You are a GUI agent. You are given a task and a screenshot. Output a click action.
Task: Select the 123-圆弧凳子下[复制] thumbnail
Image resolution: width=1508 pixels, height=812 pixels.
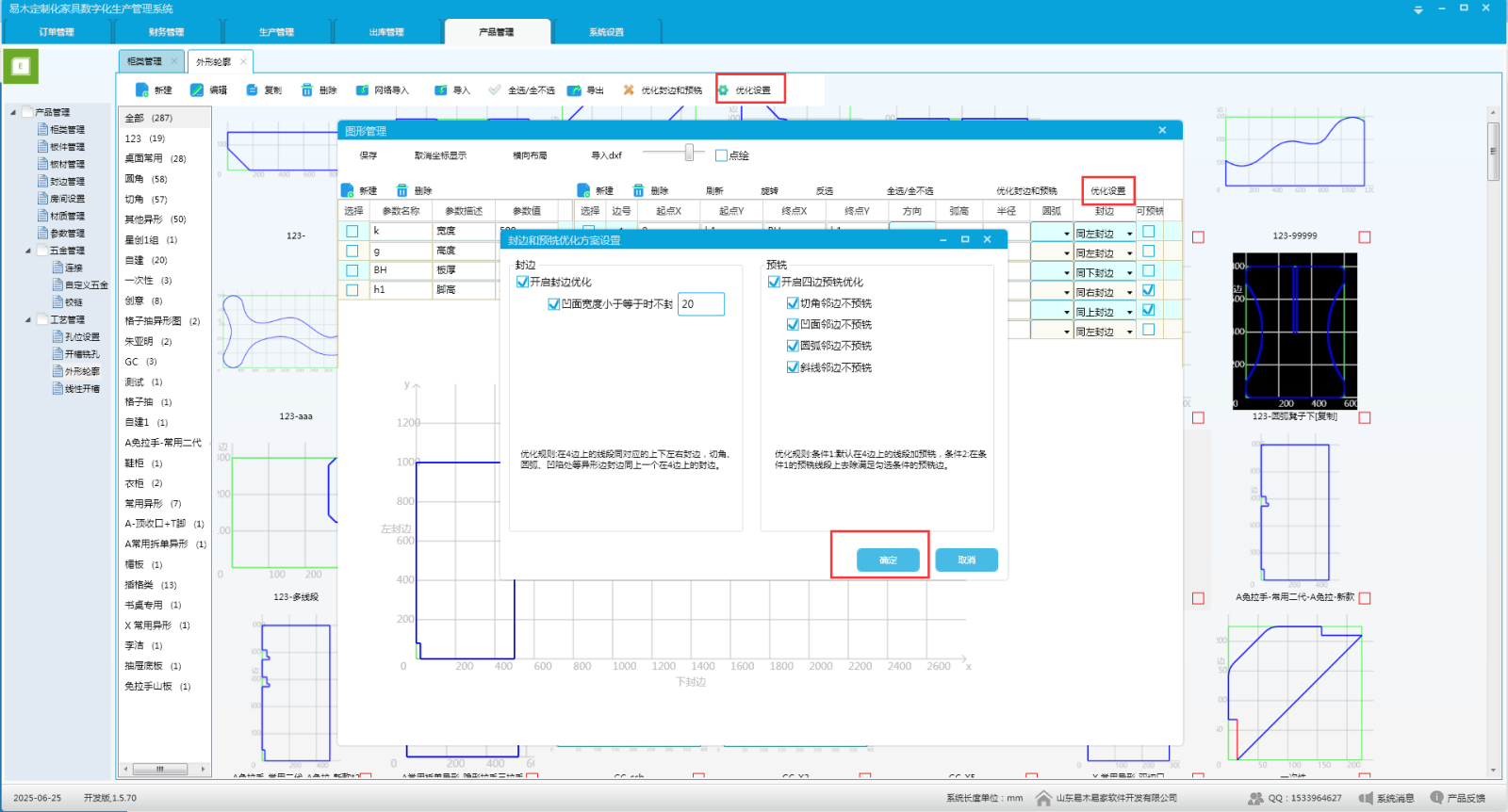[1295, 330]
